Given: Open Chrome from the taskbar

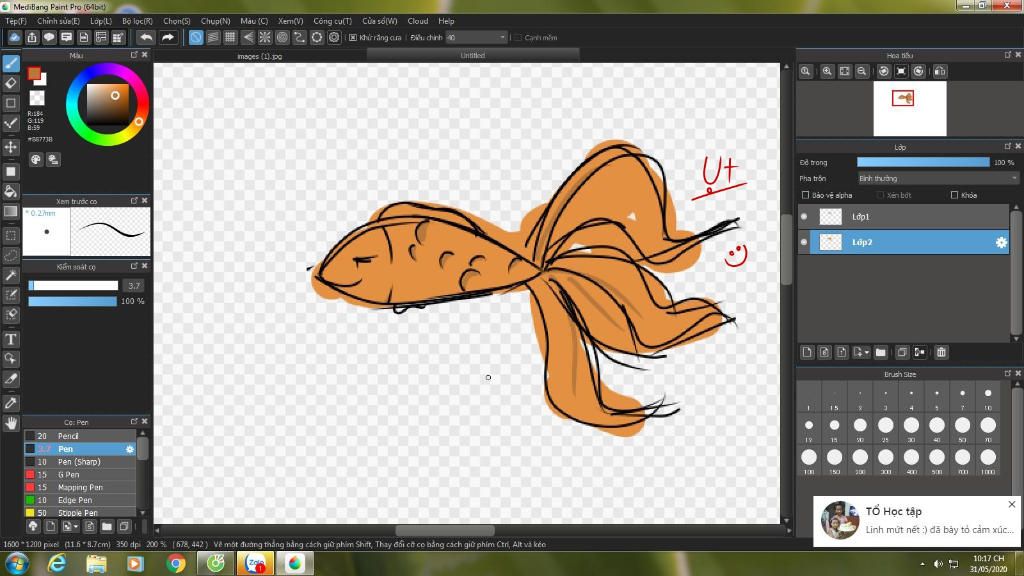Looking at the screenshot, I should pyautogui.click(x=175, y=563).
